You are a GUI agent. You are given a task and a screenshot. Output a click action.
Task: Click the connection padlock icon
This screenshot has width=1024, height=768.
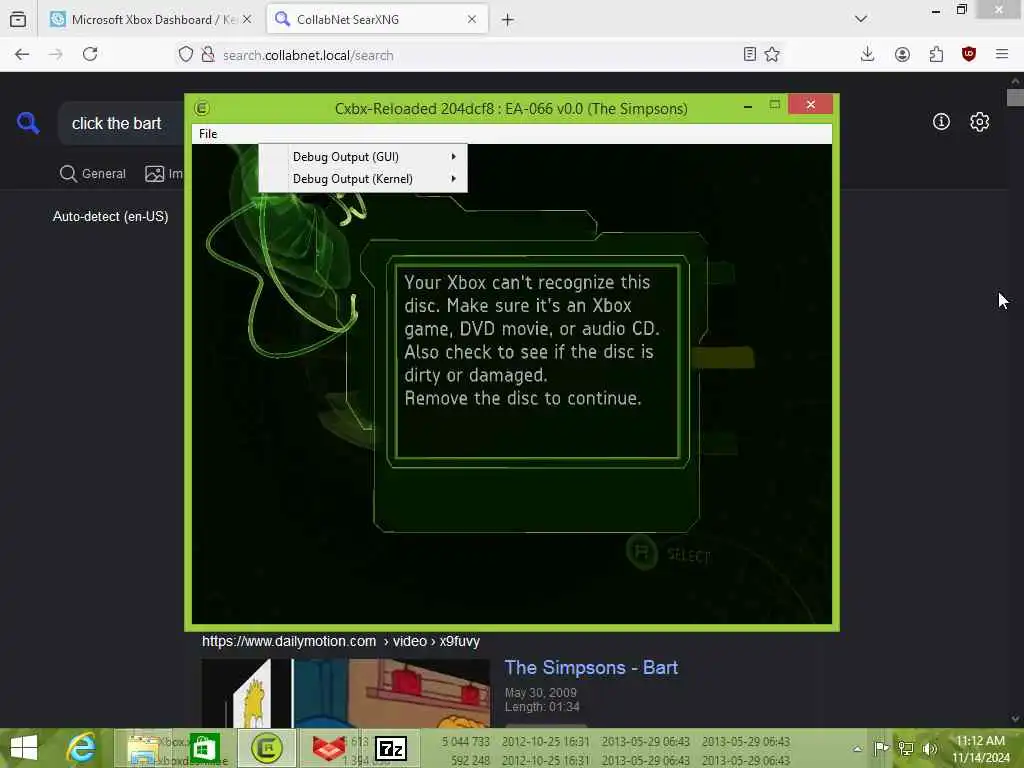pos(208,55)
